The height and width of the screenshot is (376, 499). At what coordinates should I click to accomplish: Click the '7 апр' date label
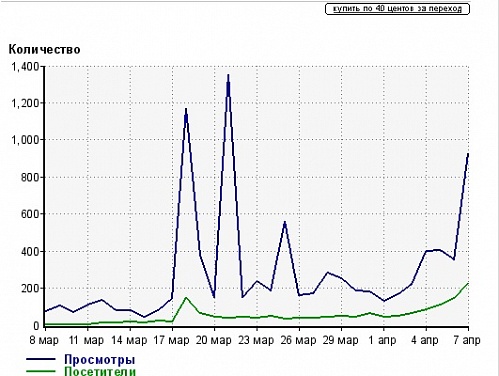pos(467,340)
